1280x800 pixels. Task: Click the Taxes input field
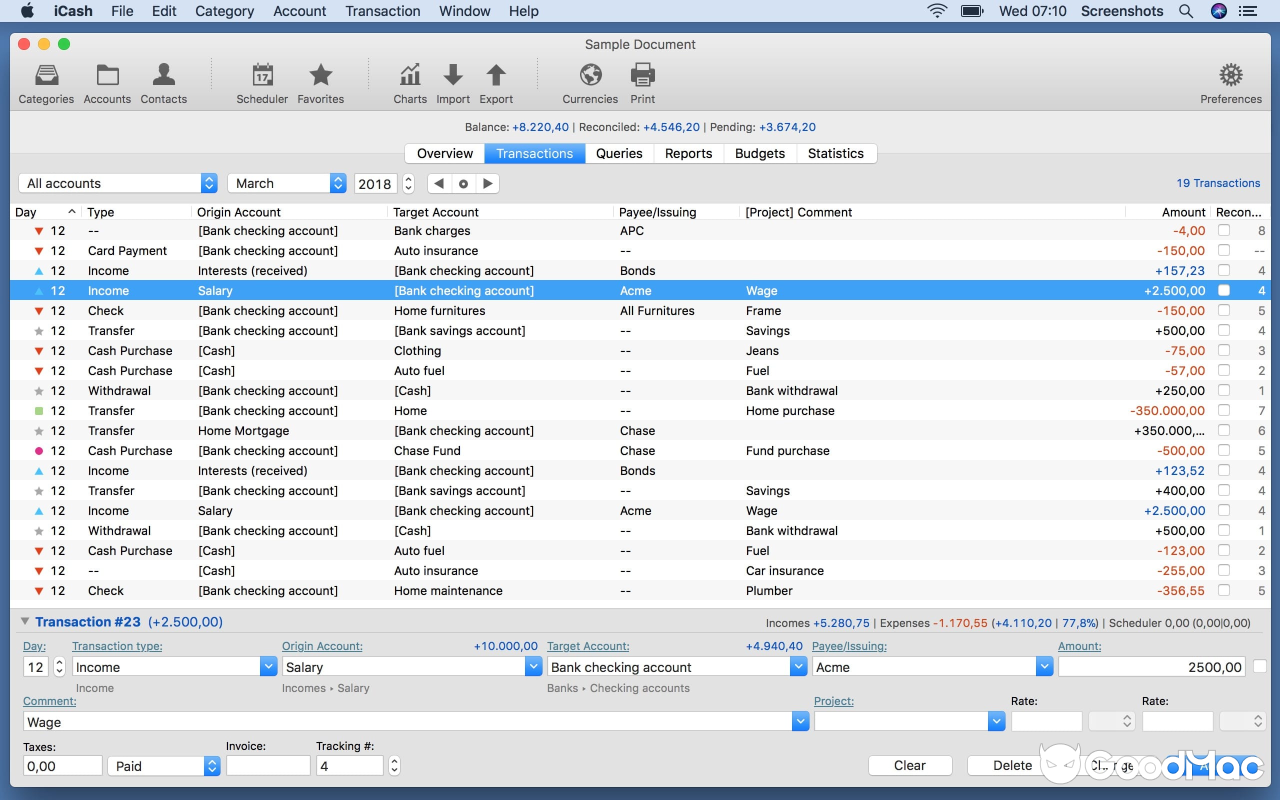coord(62,765)
